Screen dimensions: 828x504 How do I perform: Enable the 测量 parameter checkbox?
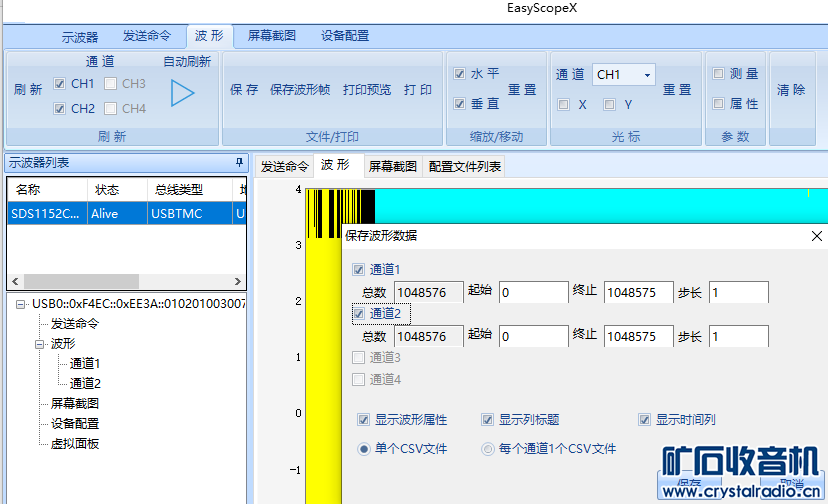(718, 73)
